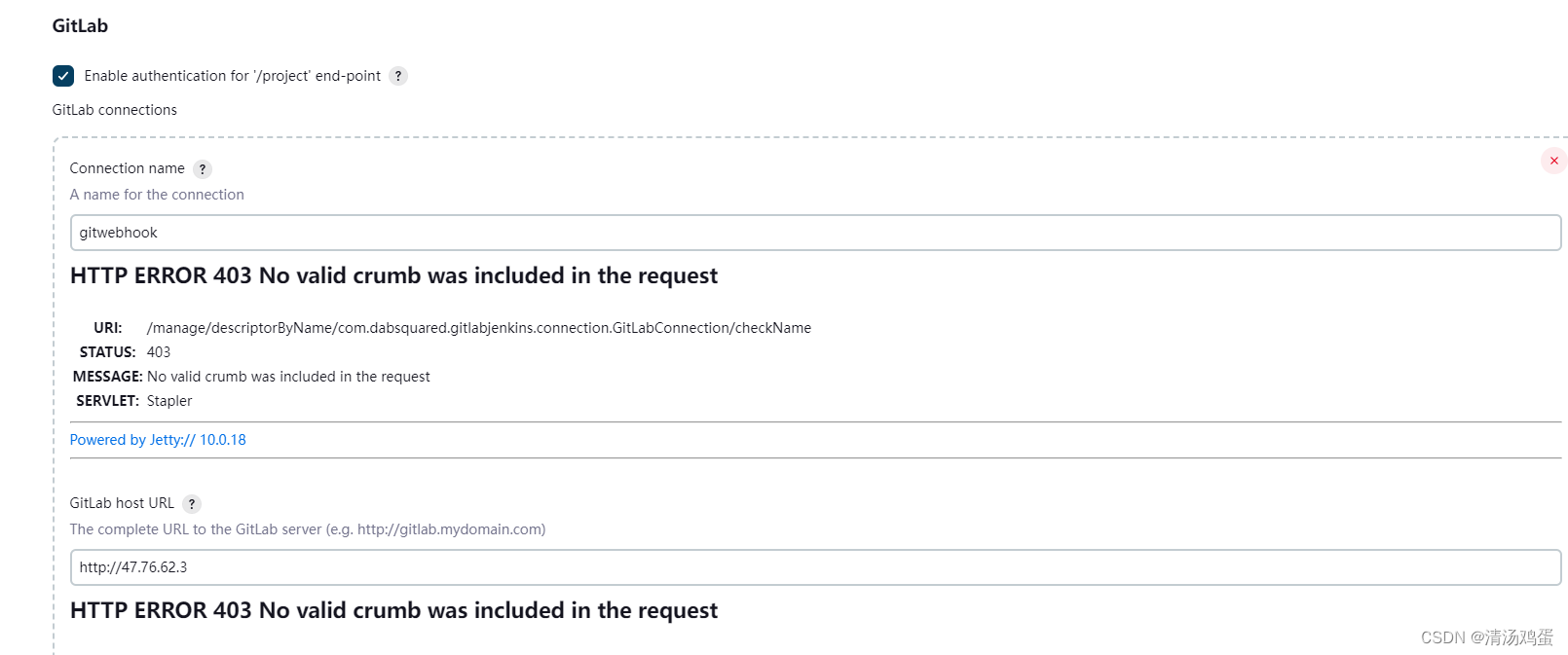Viewport: 1568px width, 655px height.
Task: Click the STATUS 403 value
Action: click(159, 352)
